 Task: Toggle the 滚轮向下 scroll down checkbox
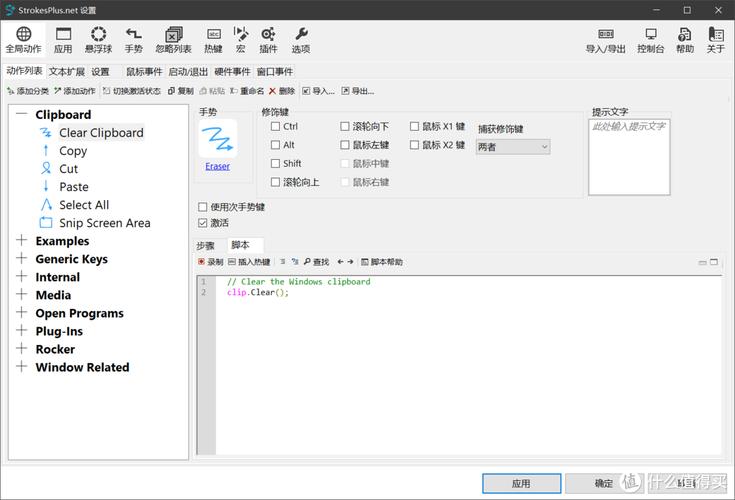(345, 127)
